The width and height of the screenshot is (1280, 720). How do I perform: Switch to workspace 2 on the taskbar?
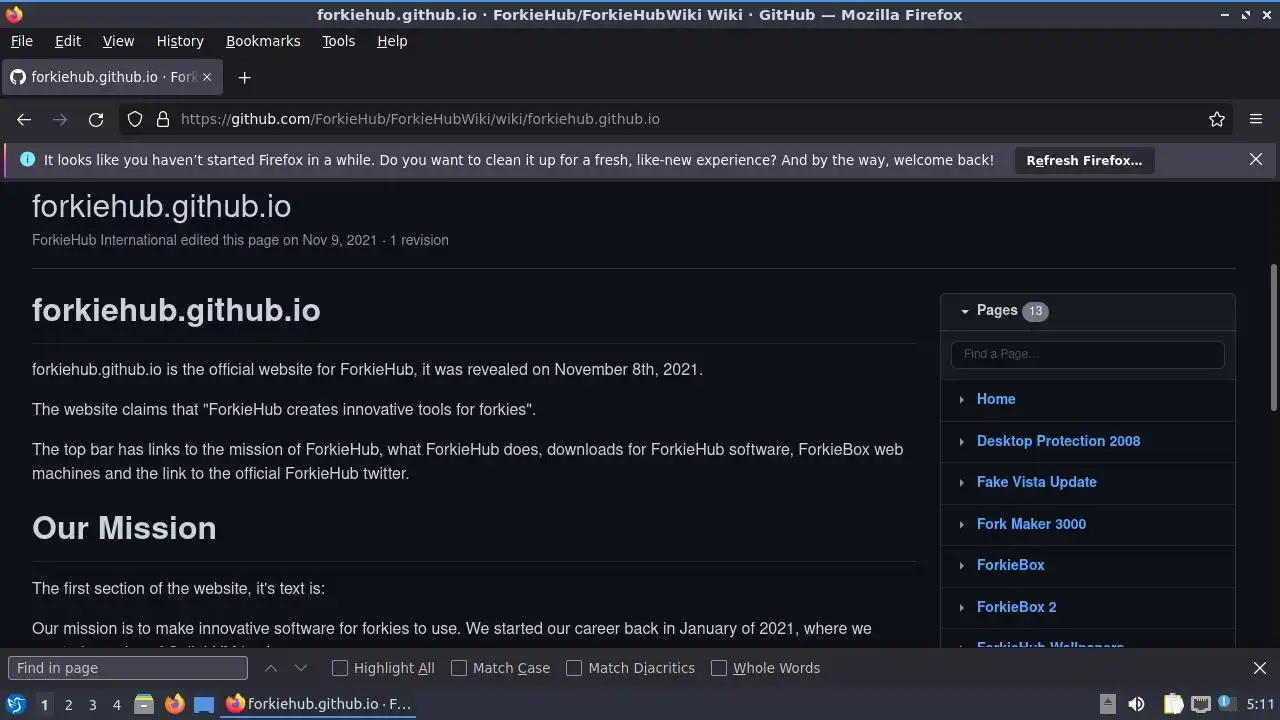point(68,704)
